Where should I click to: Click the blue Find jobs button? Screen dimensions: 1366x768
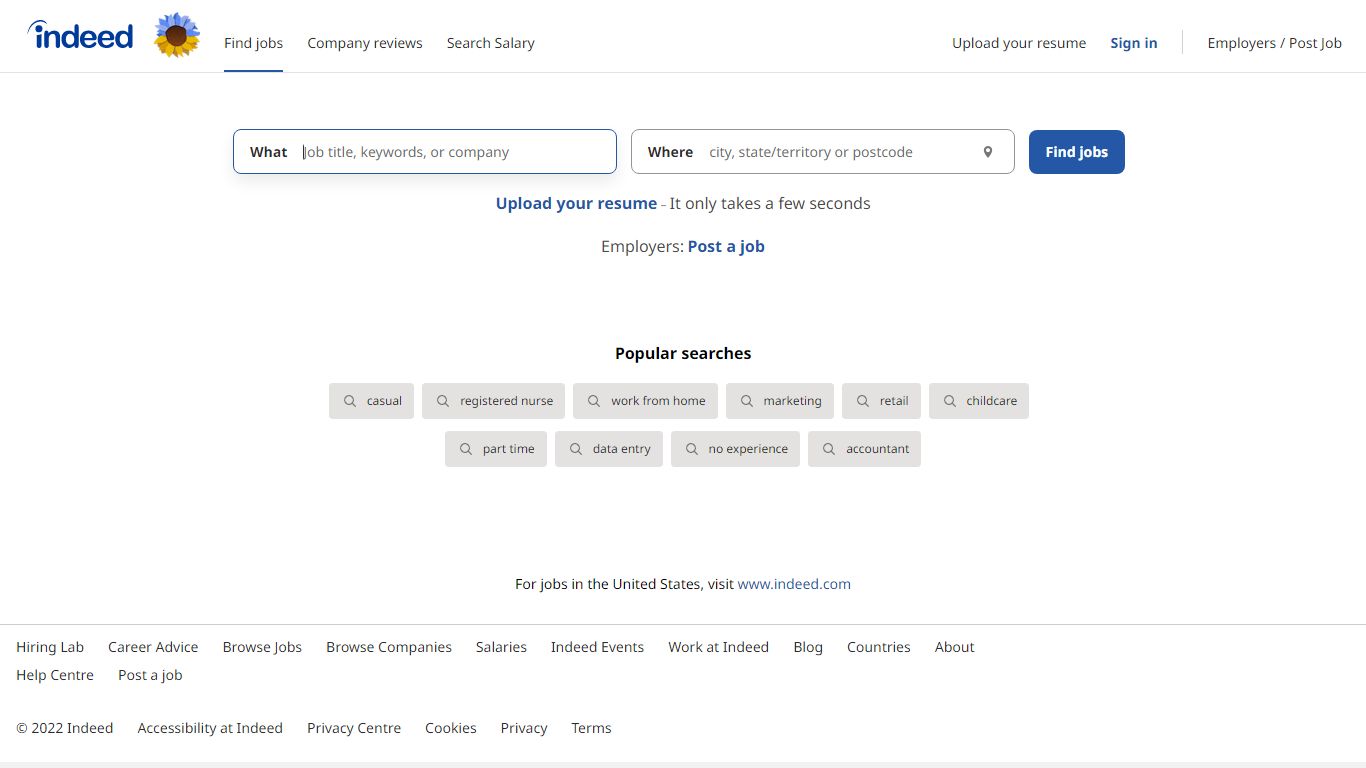(x=1077, y=152)
